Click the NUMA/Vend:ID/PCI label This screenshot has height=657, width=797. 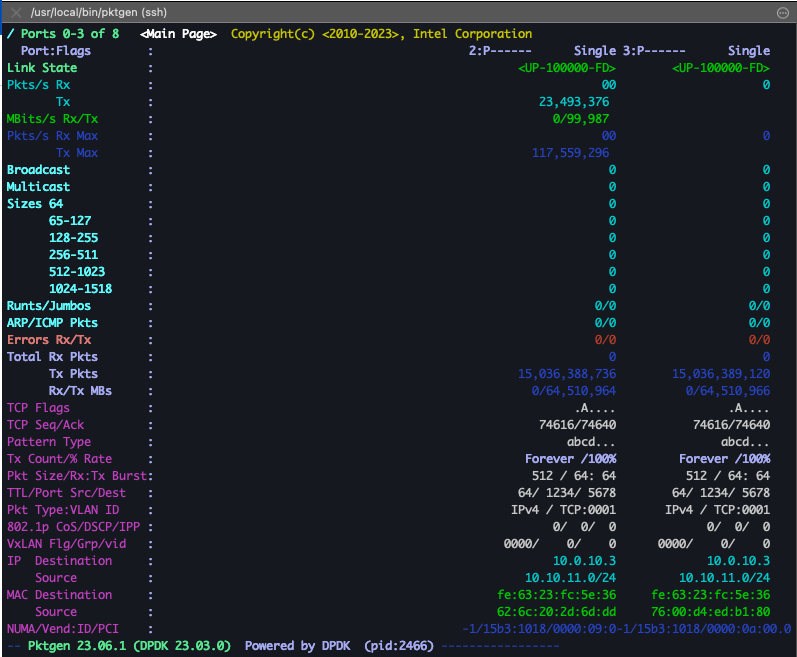(x=63, y=630)
